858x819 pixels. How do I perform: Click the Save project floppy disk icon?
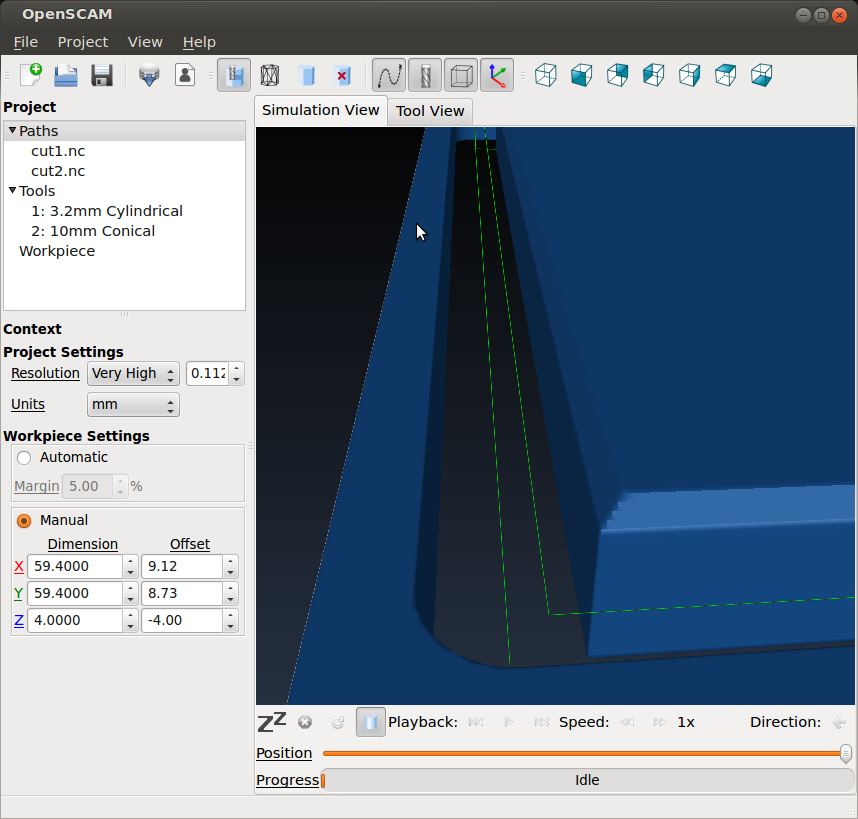[101, 75]
